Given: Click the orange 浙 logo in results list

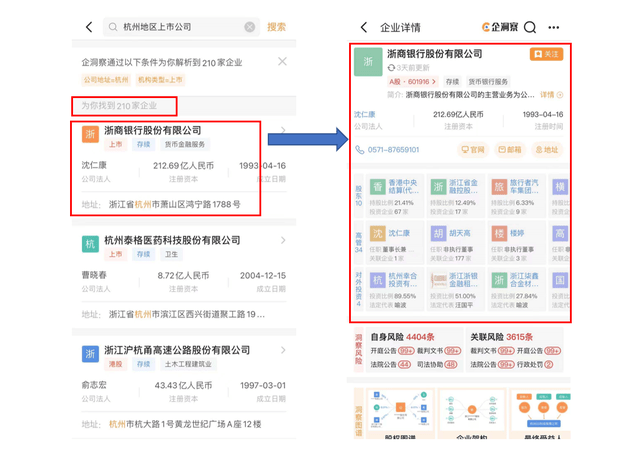Looking at the screenshot, I should click(90, 134).
